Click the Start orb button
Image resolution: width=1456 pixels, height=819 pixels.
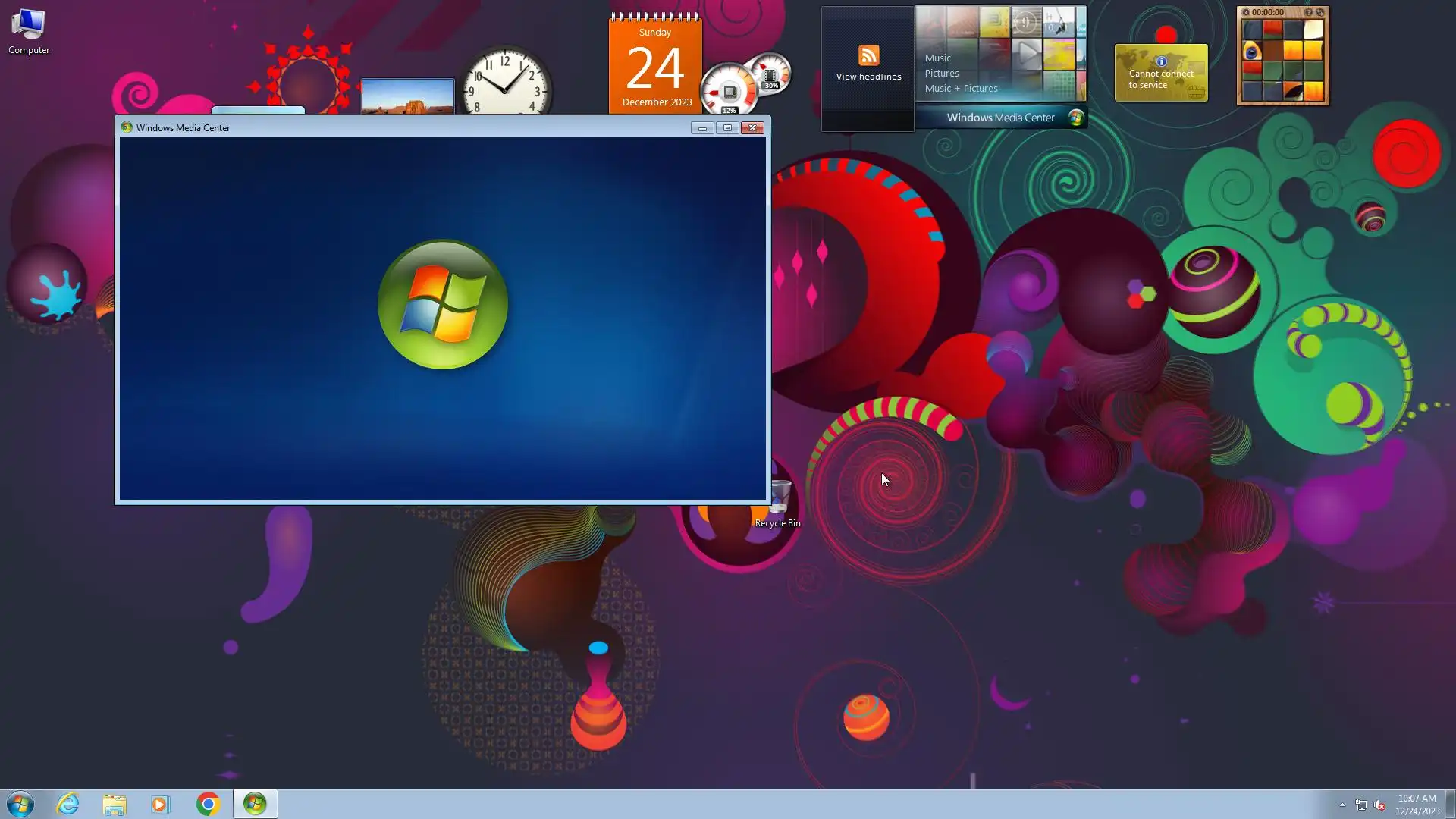point(20,804)
